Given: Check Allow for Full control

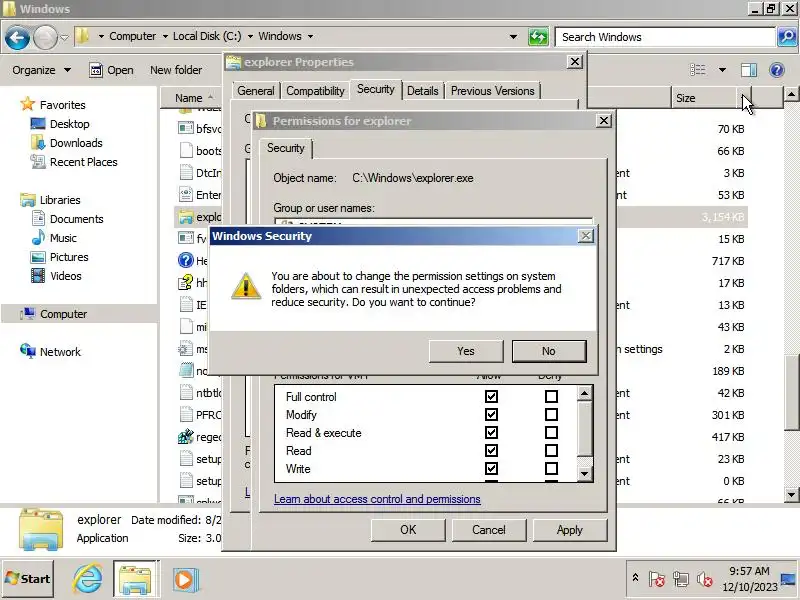Looking at the screenshot, I should 491,396.
